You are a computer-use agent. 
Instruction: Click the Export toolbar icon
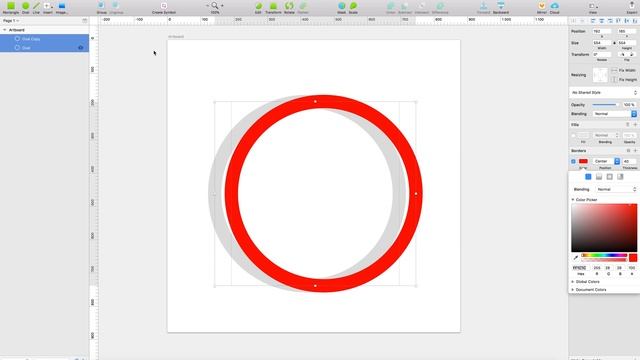[x=632, y=6]
